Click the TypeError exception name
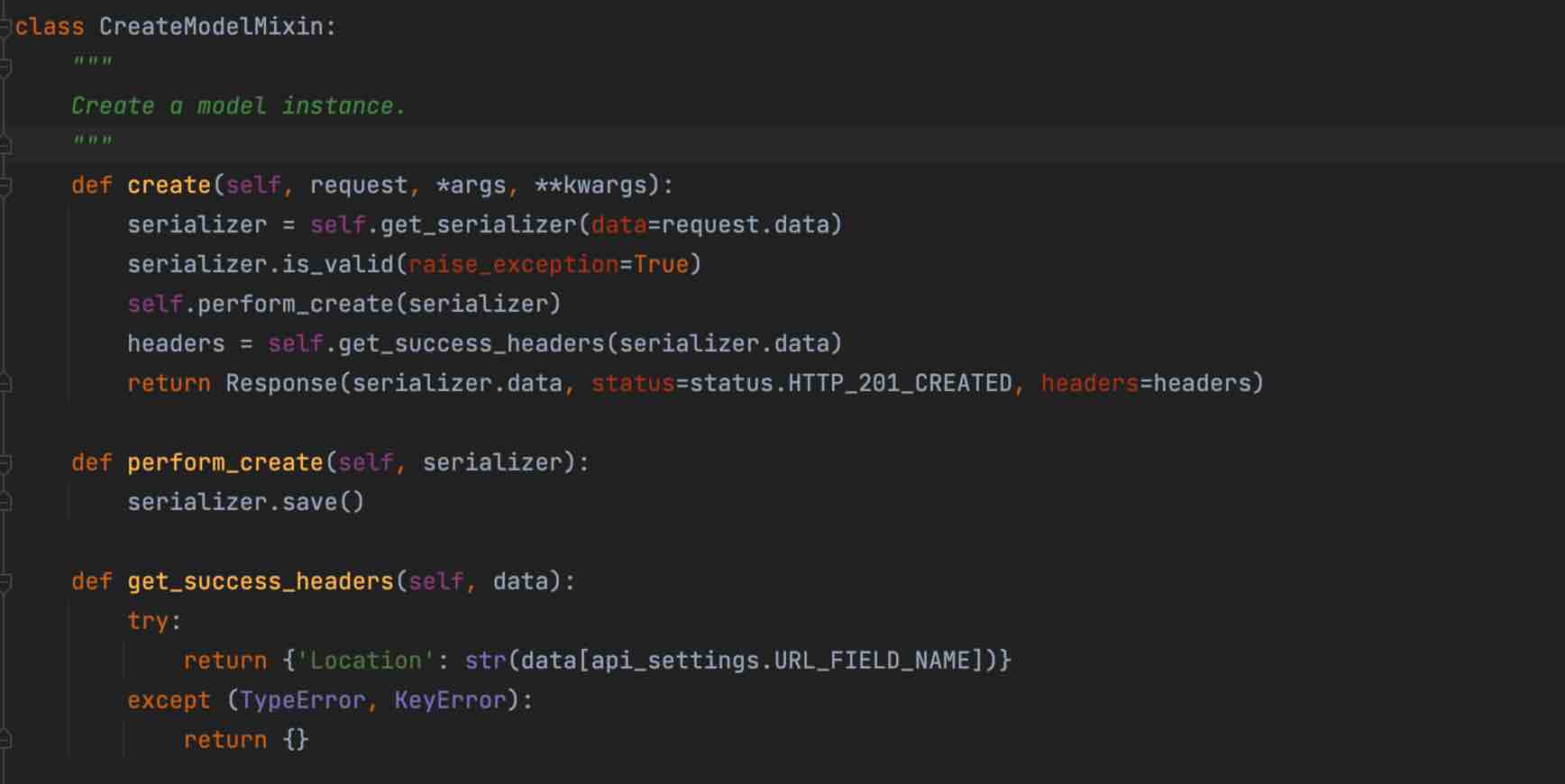Screen dimensions: 1565x784 (302, 701)
